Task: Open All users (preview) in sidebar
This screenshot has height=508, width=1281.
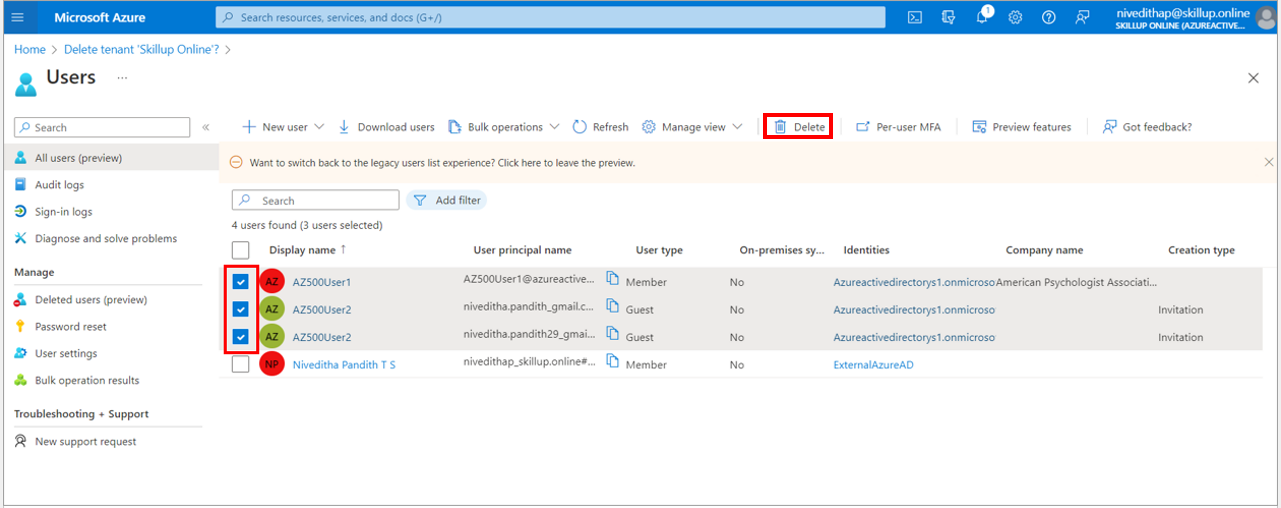Action: click(110, 158)
